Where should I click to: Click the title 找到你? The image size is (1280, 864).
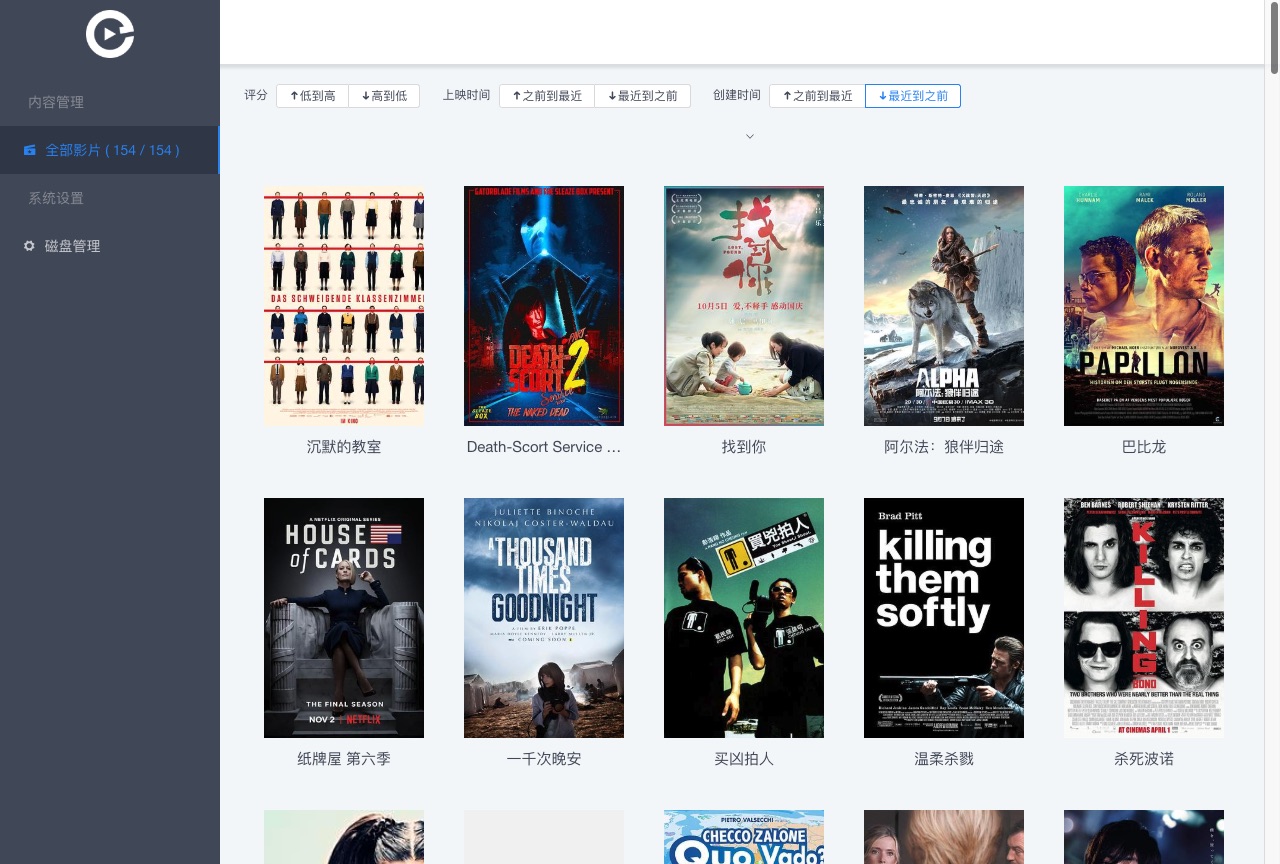click(744, 447)
